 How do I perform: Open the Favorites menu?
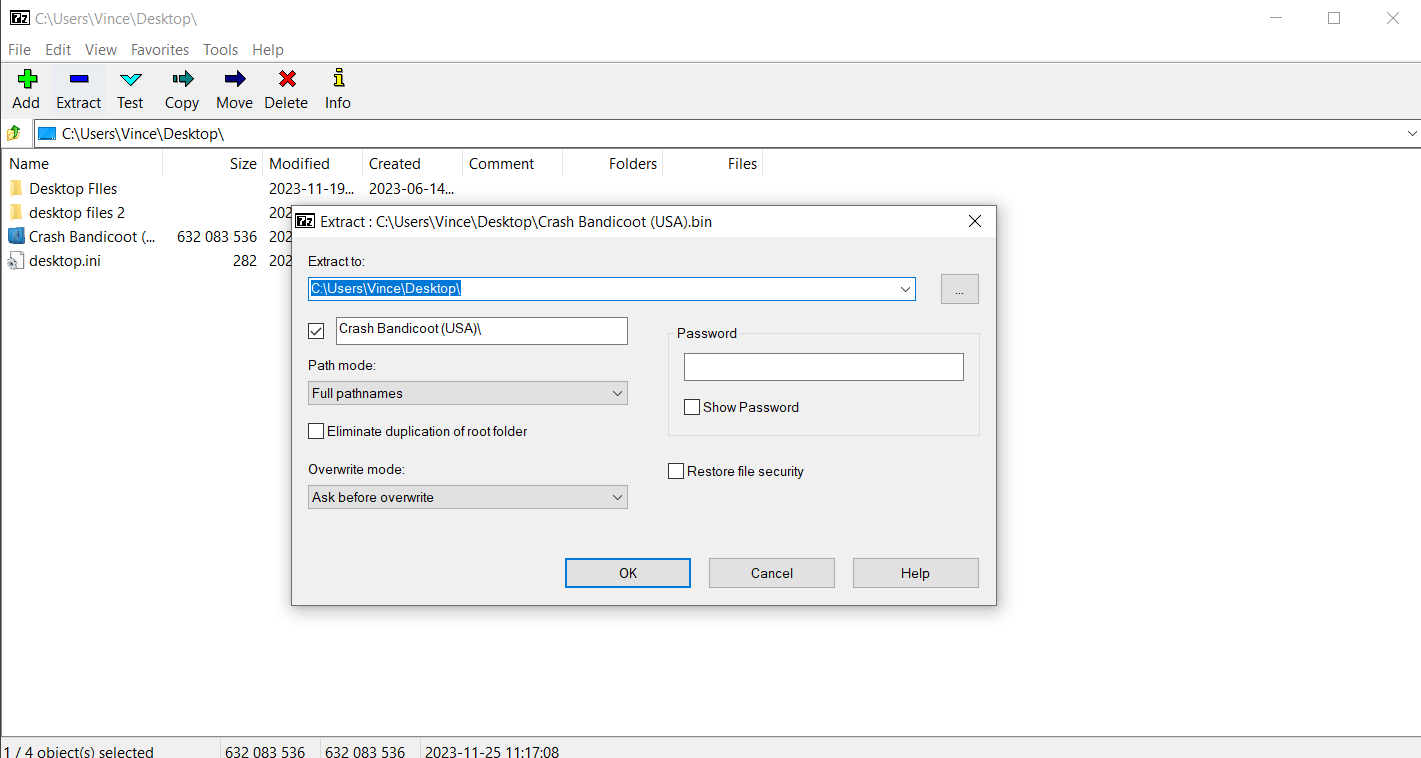click(x=159, y=49)
